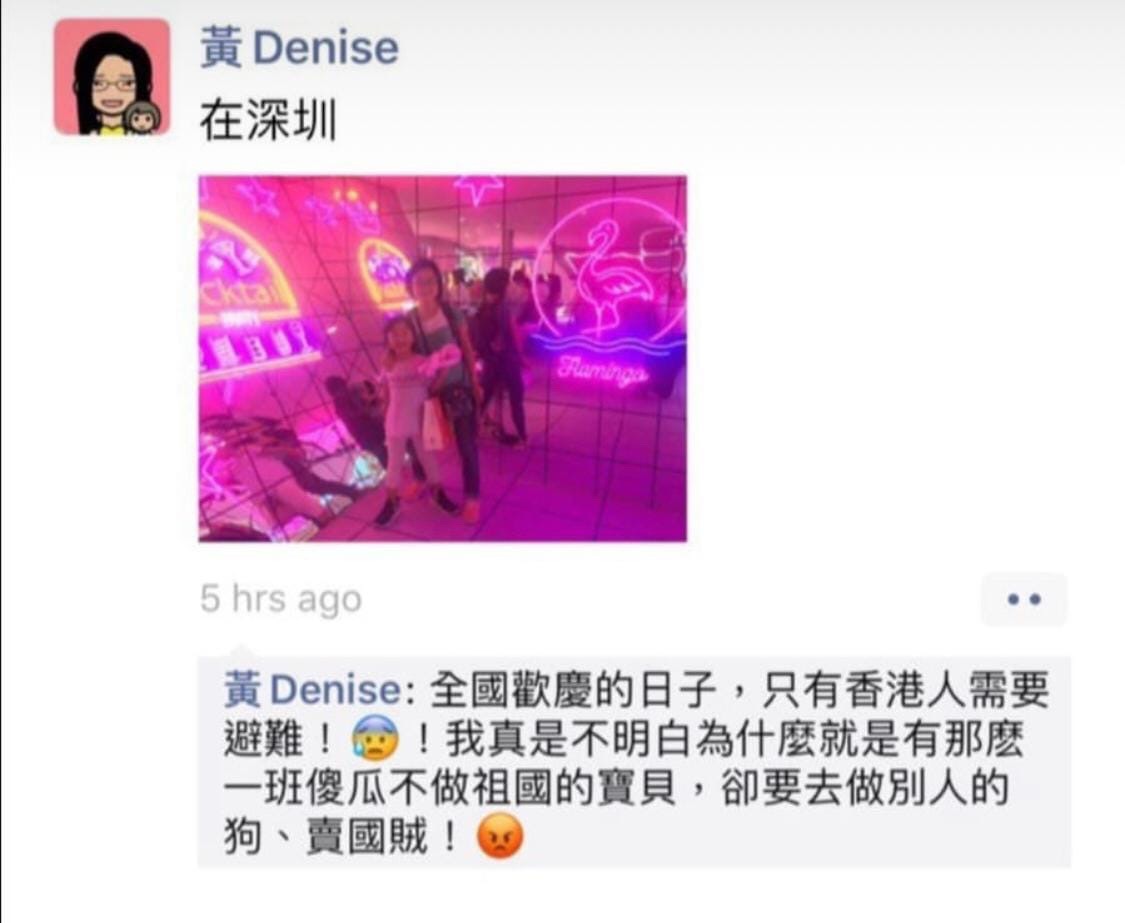This screenshot has height=923, width=1125.
Task: Click the neon star at photo top
Action: click(476, 188)
